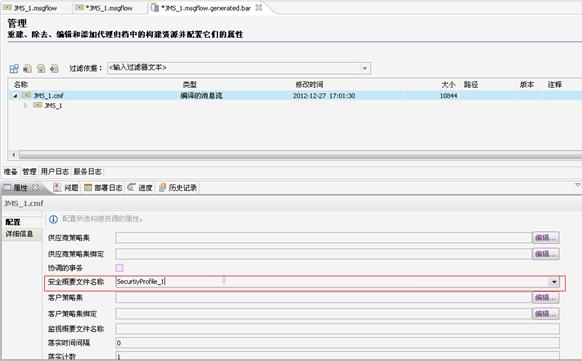Viewport: 582px width, 361px height.
Task: Click the fourth toolbar icon left of 过滤依据
Action: point(54,68)
